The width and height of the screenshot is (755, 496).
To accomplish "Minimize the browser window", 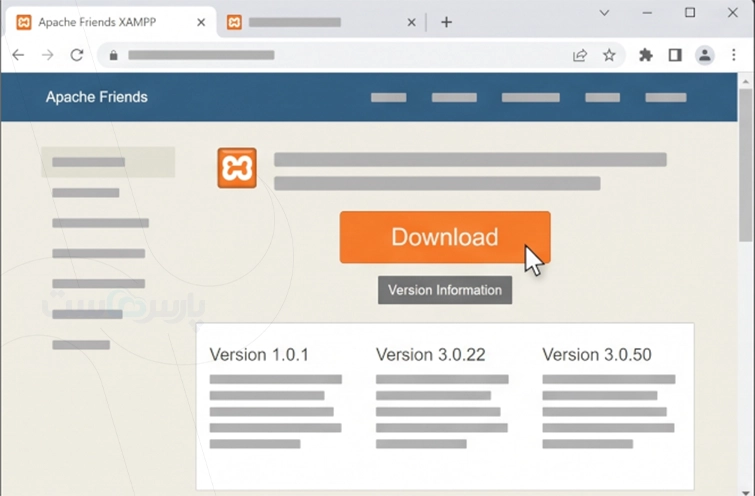I will pos(647,13).
